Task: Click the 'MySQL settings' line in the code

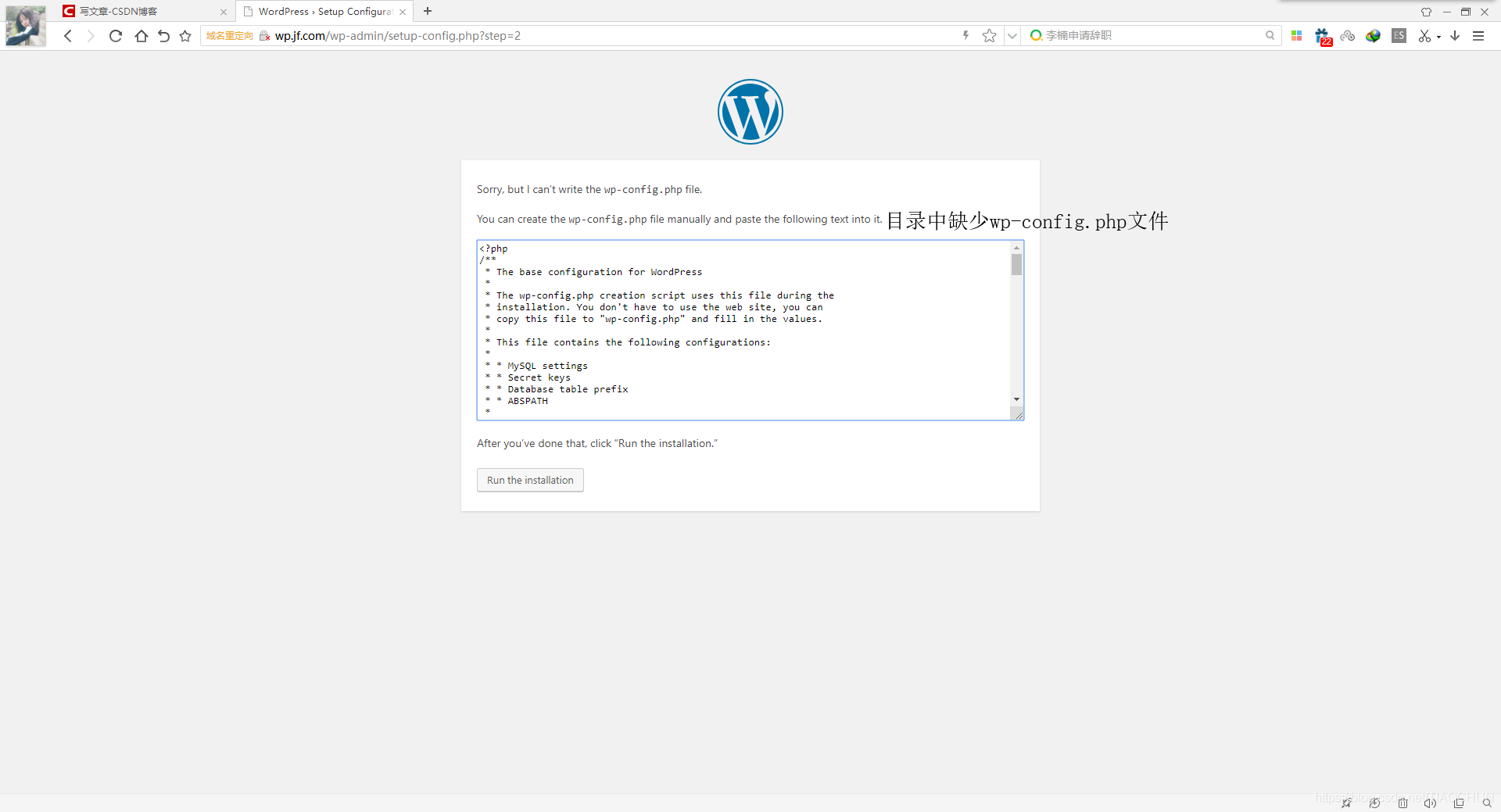Action: coord(547,366)
